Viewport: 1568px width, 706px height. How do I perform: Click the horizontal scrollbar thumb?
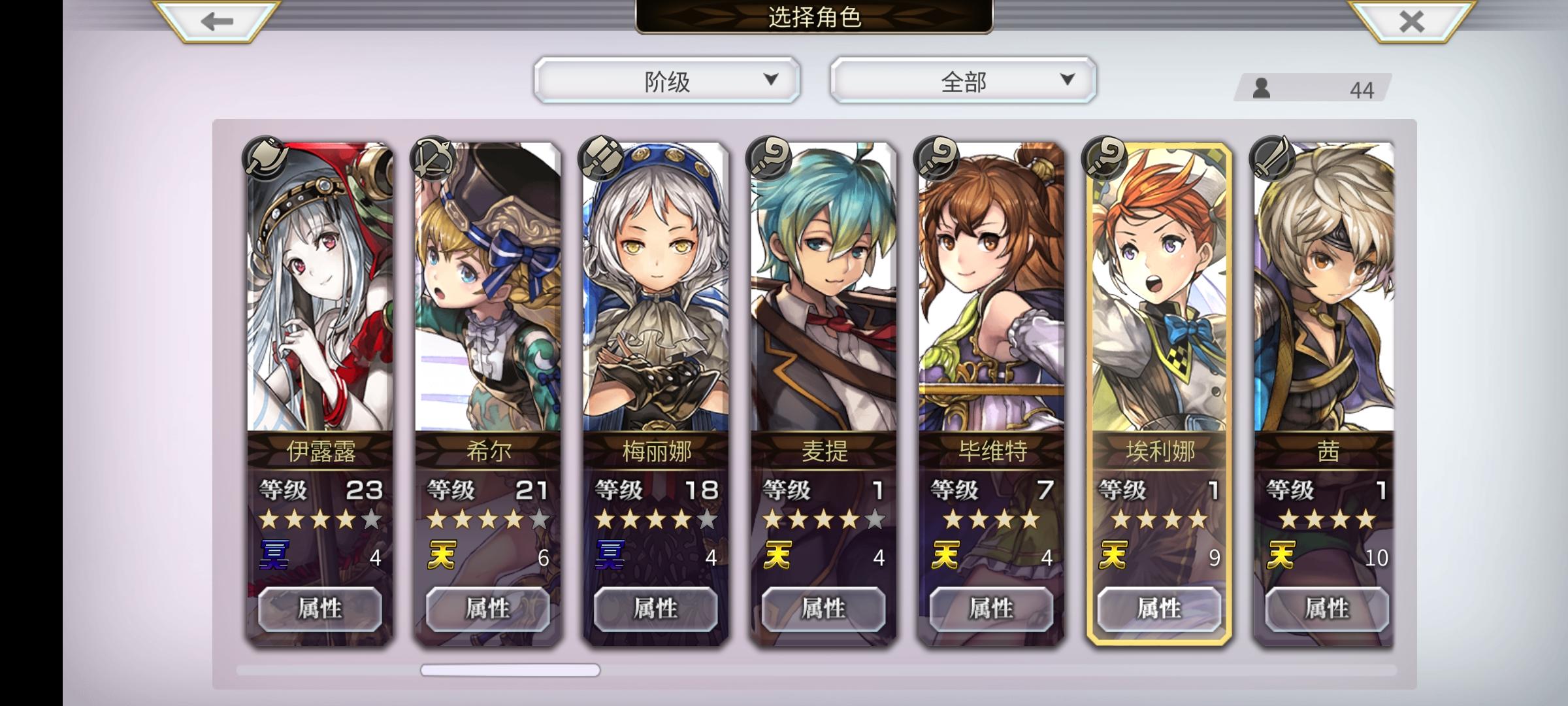click(510, 670)
